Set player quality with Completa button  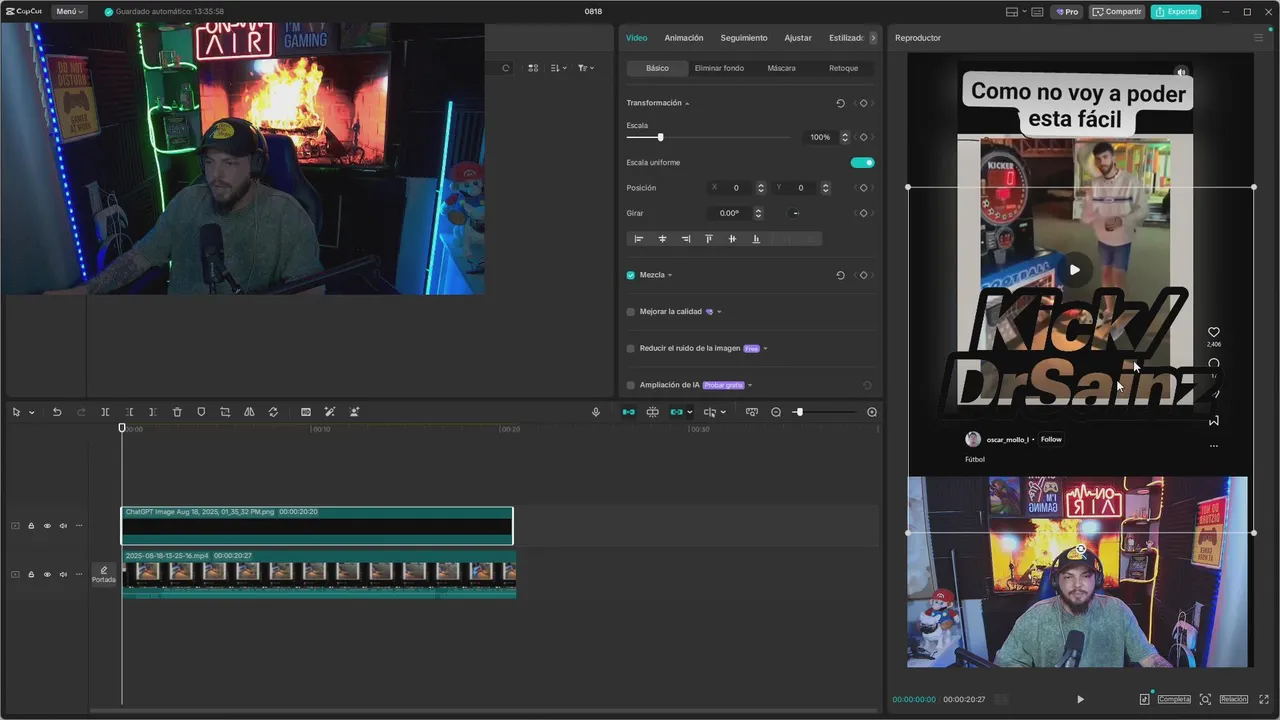[1174, 699]
